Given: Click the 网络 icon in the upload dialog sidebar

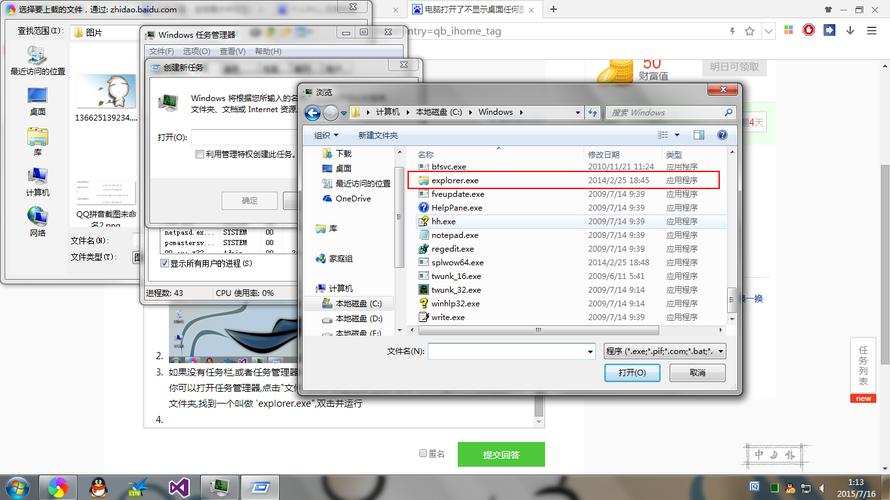Looking at the screenshot, I should coord(37,221).
